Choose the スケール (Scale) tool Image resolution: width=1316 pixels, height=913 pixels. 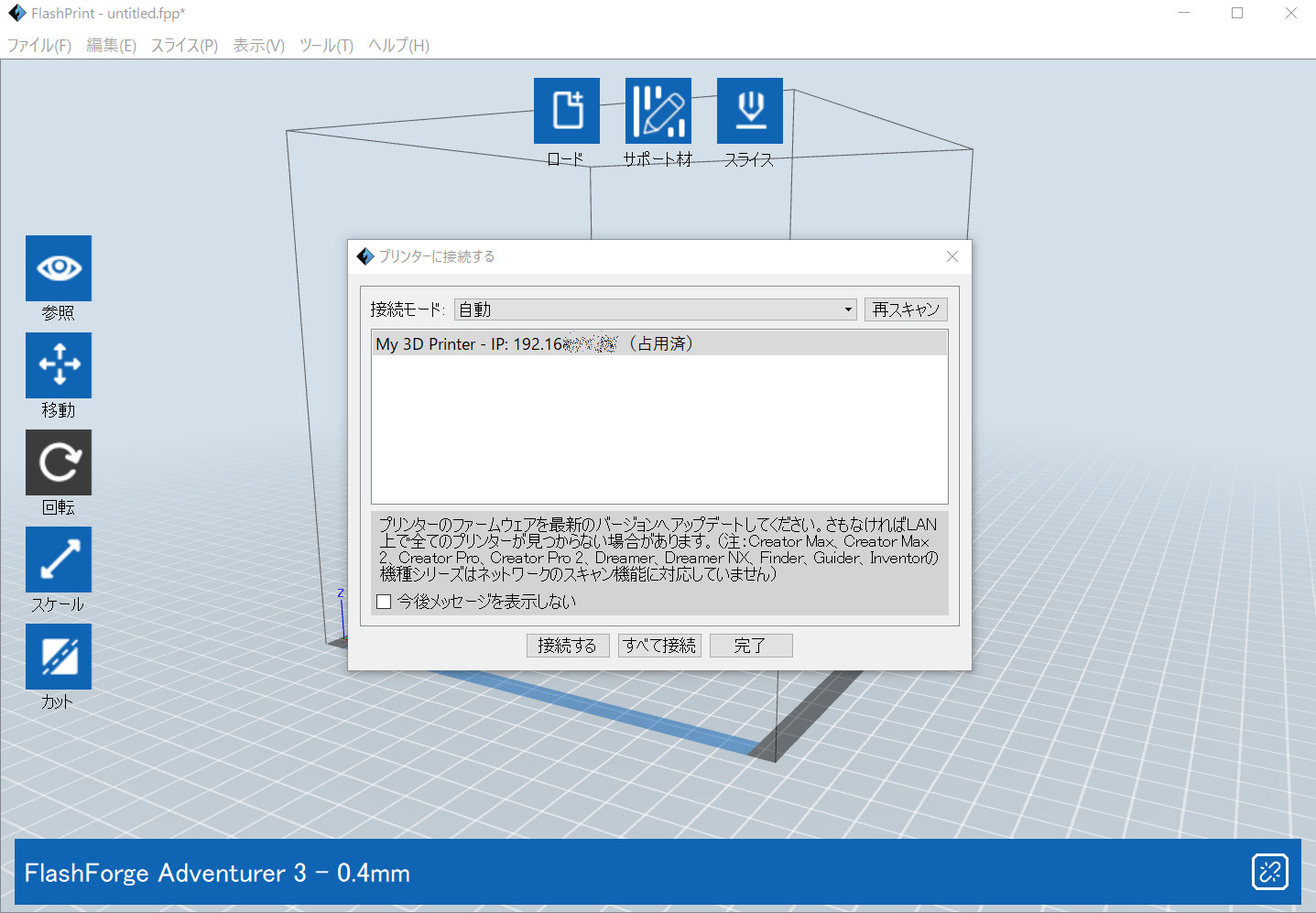59,560
